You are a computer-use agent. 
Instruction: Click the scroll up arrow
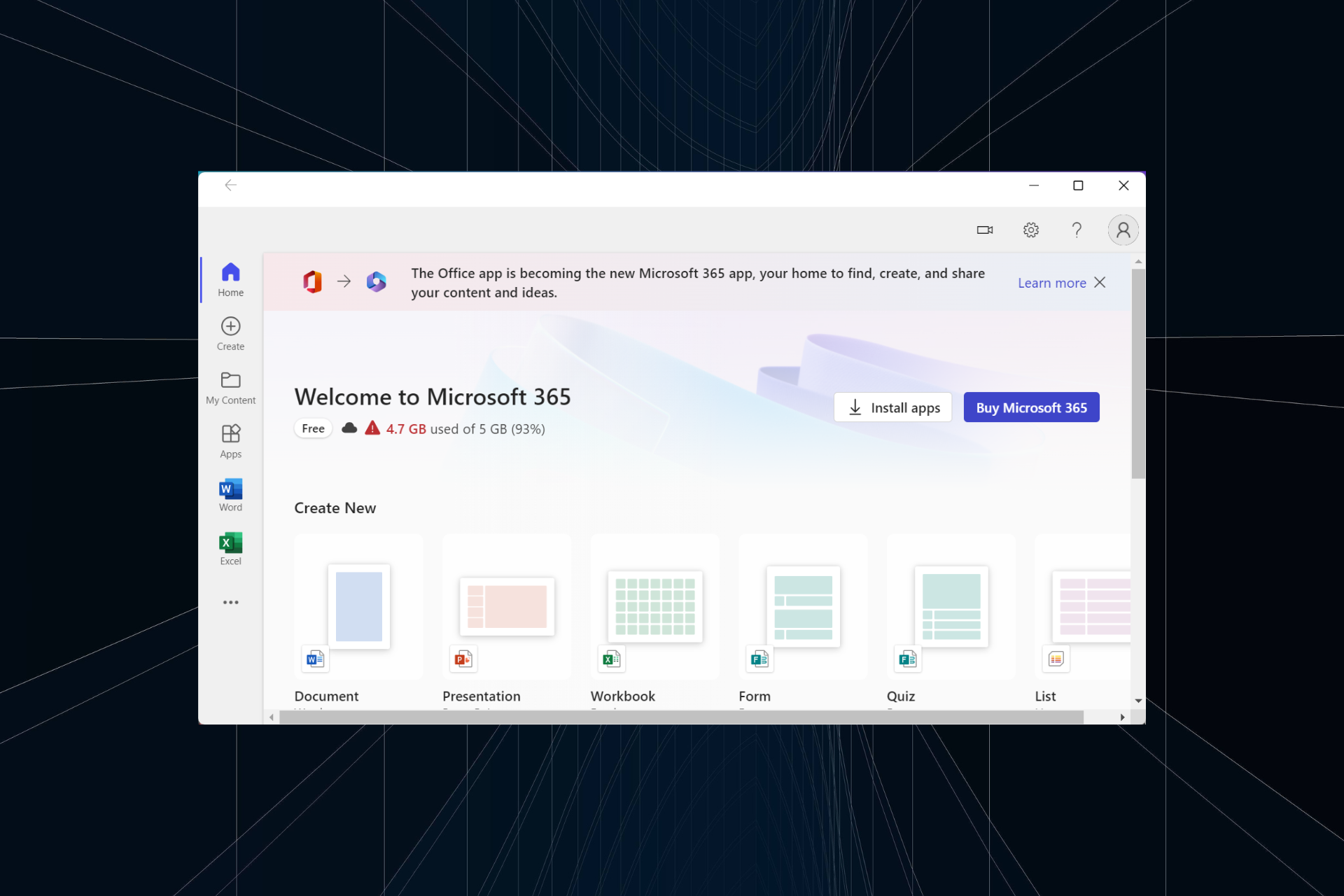(x=1138, y=261)
